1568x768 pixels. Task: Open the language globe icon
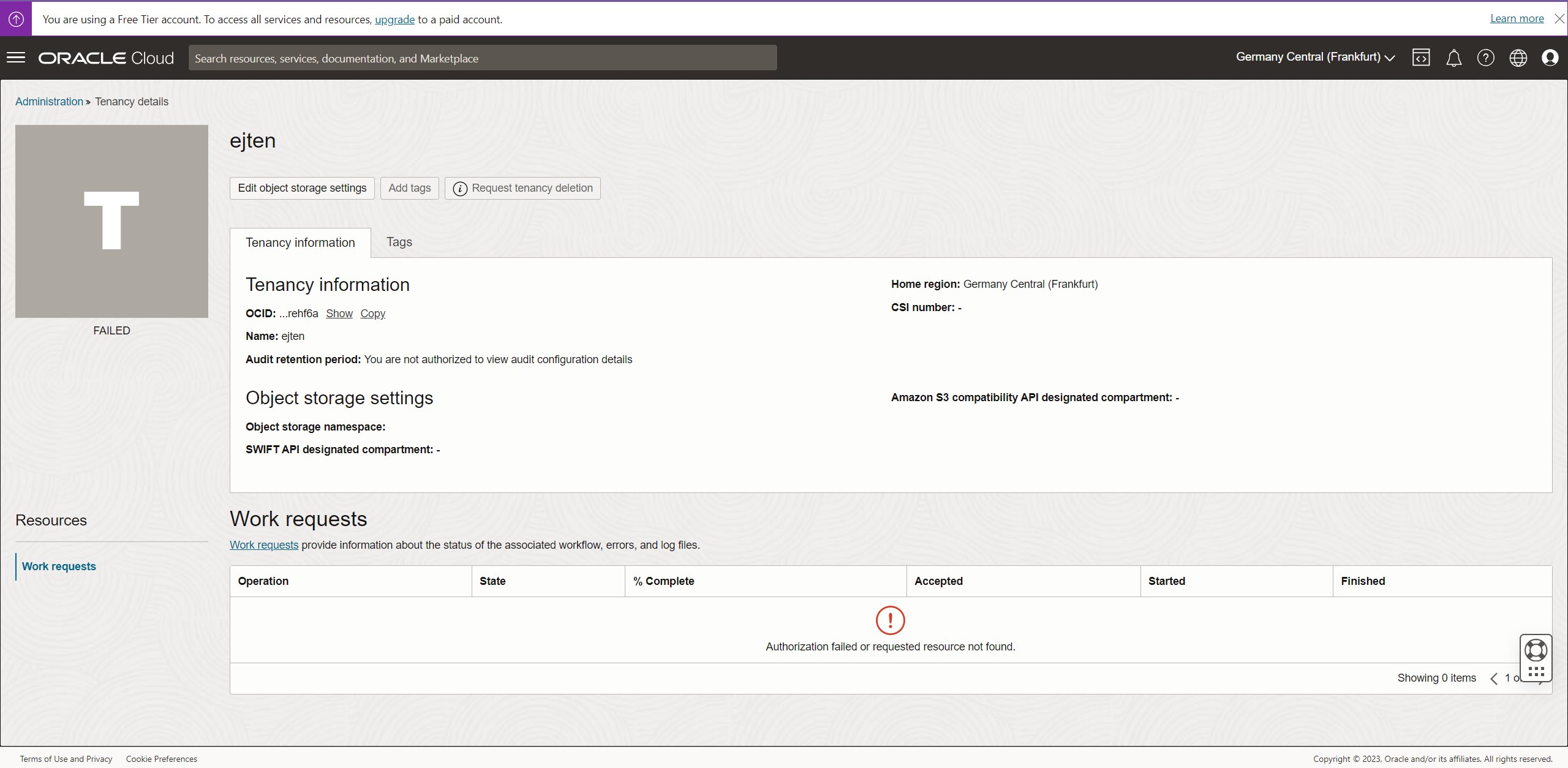(x=1518, y=58)
